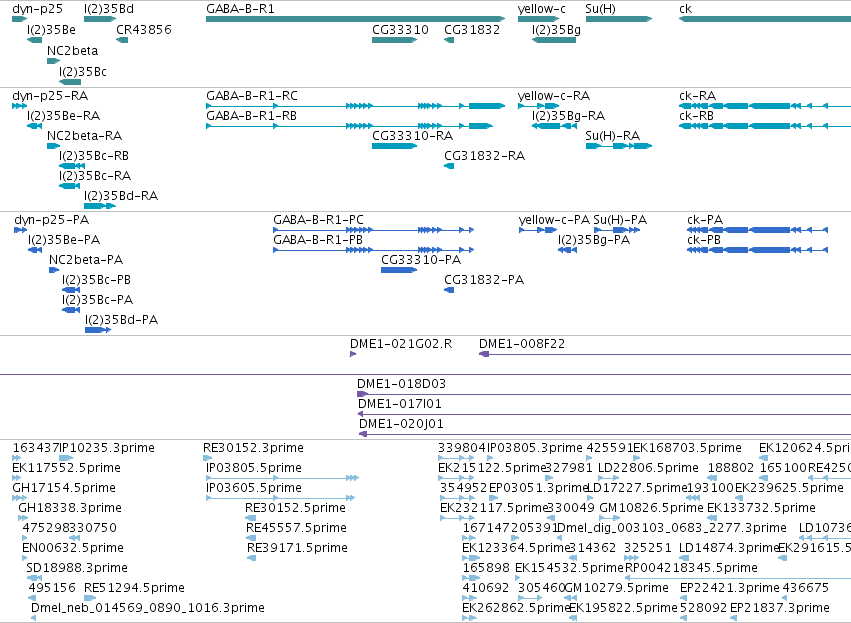The height and width of the screenshot is (623, 851).
Task: Select the CG31832-PA protein label
Action: click(484, 280)
